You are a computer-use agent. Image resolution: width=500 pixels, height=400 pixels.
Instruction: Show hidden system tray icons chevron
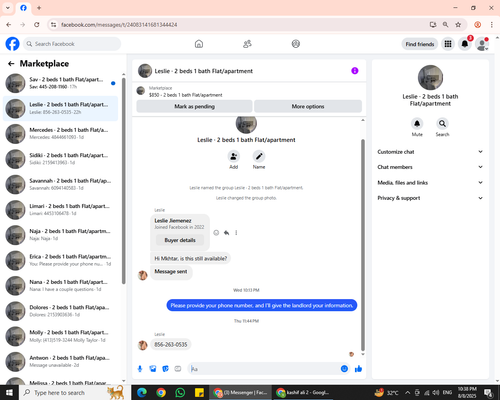(x=407, y=393)
